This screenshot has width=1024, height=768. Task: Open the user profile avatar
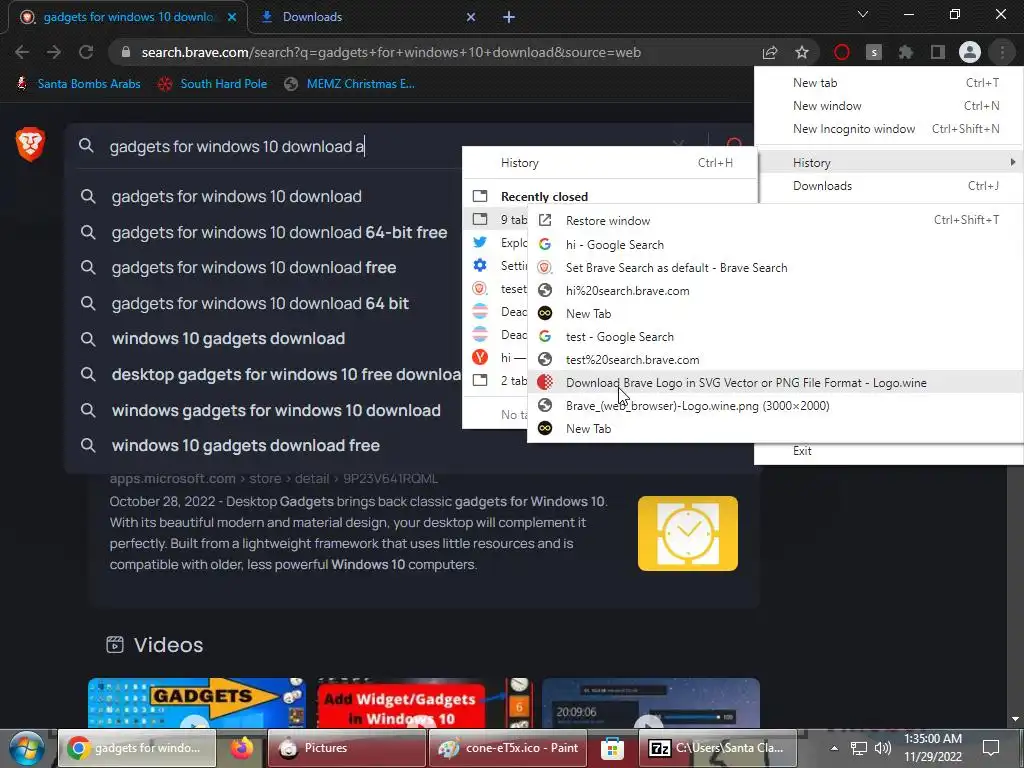(970, 52)
